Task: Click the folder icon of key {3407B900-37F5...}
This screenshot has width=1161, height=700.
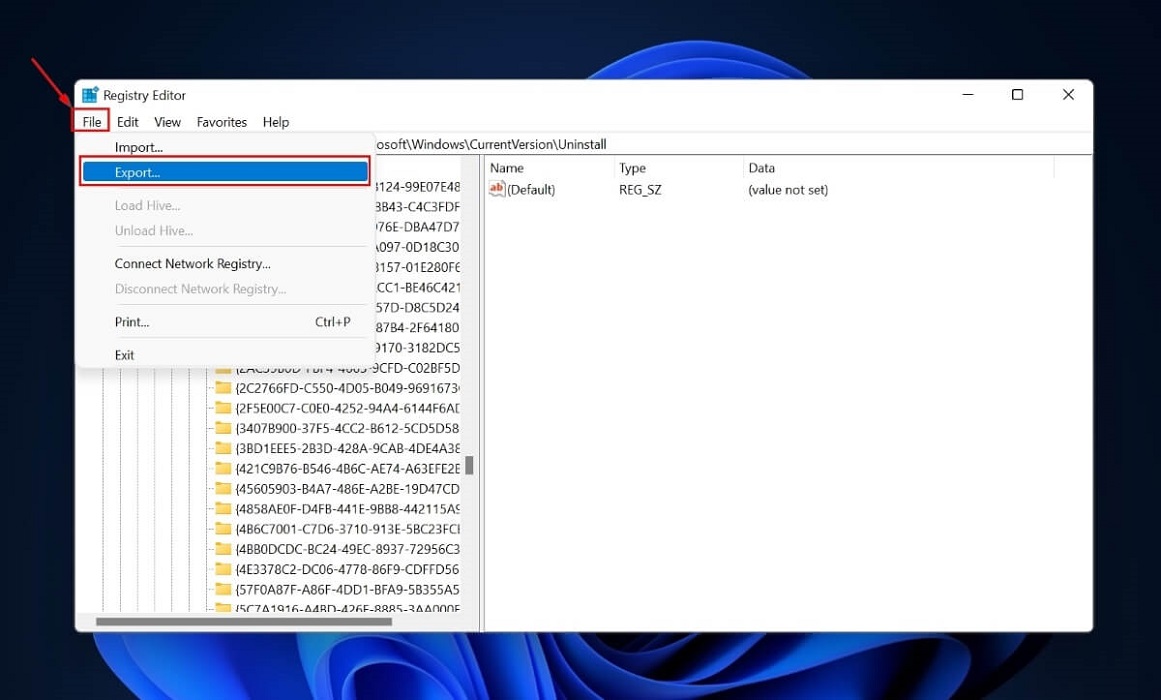Action: pyautogui.click(x=222, y=427)
